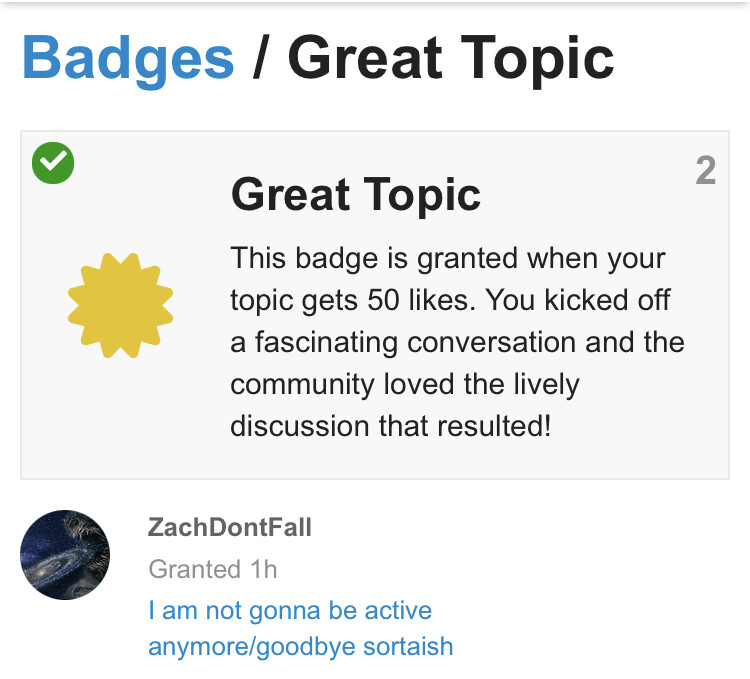This screenshot has width=750, height=679.
Task: Click 'anymore/goodbye sortaish' topic link line
Action: point(300,646)
